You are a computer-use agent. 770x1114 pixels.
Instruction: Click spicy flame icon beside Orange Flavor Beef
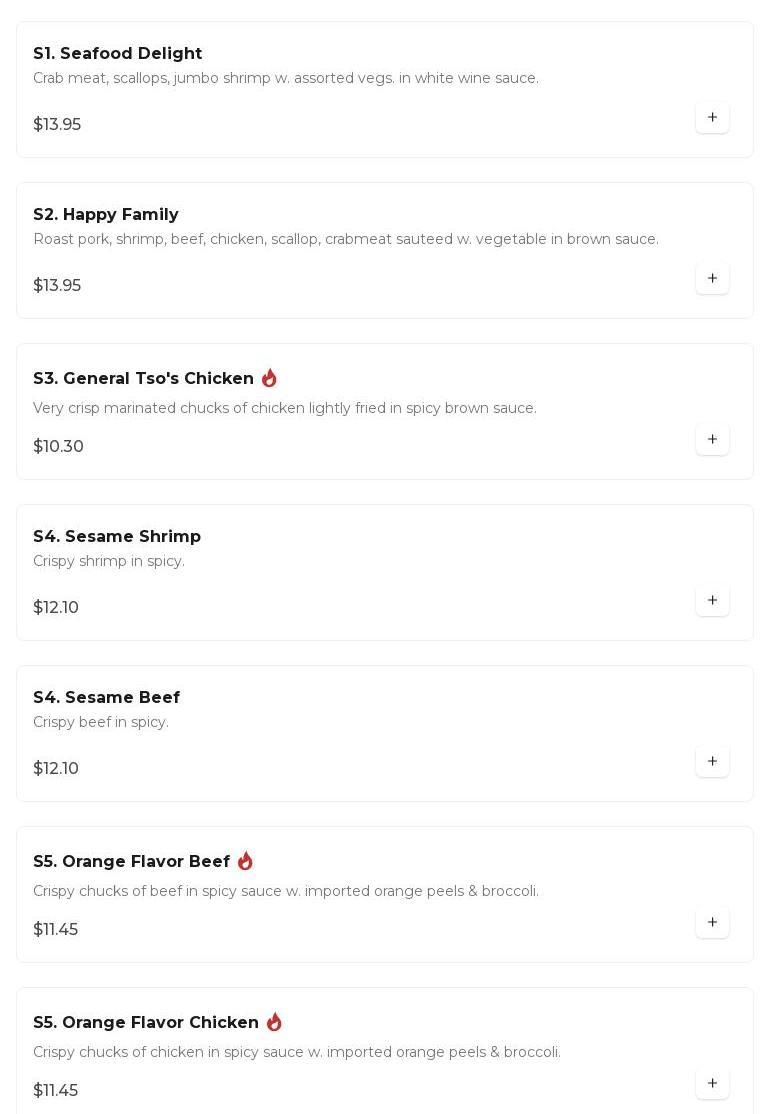pos(245,861)
